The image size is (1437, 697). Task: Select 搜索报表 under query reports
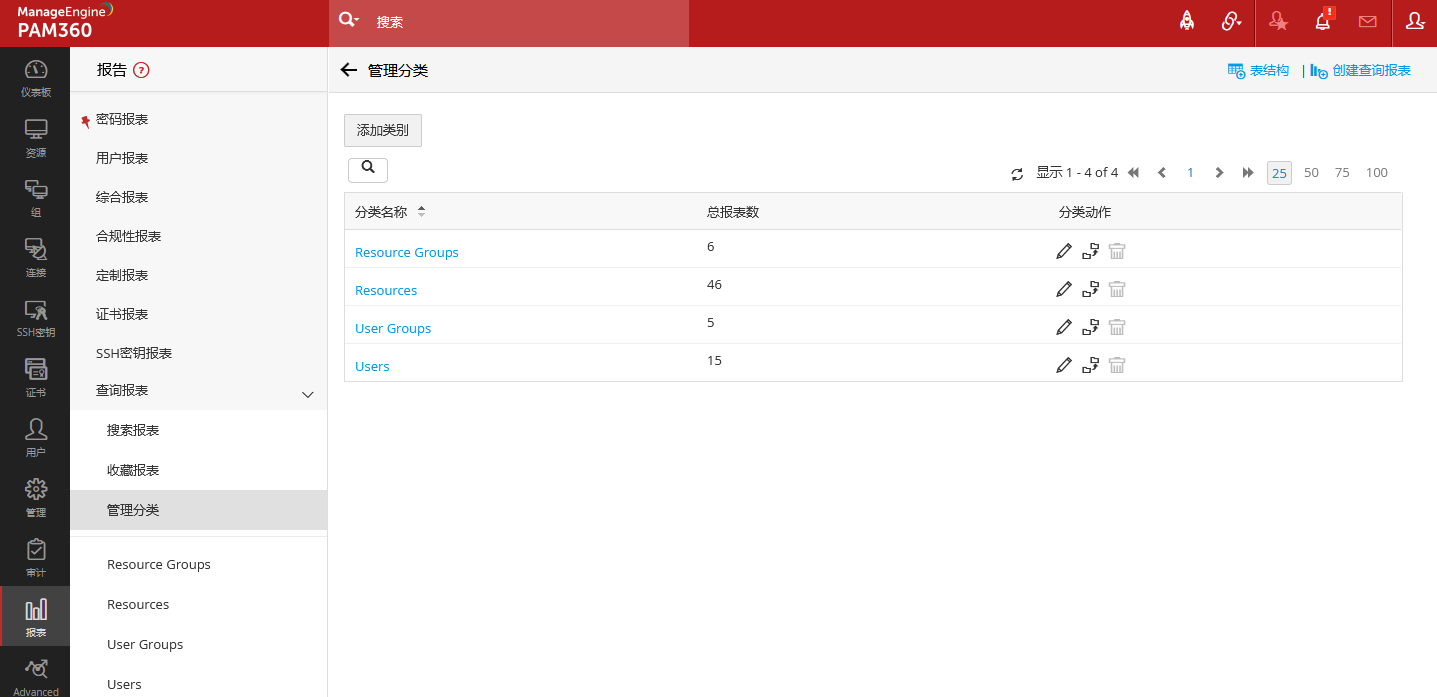133,430
